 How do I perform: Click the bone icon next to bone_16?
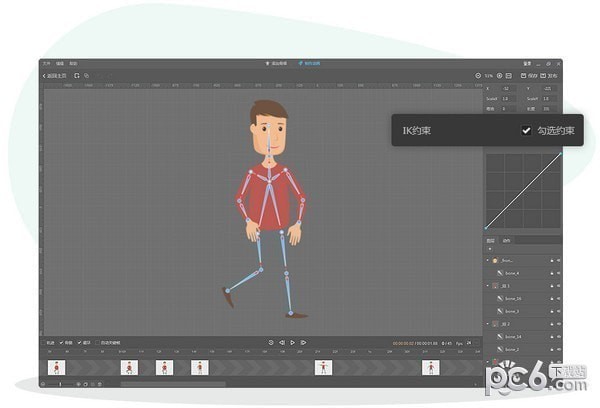pos(499,299)
